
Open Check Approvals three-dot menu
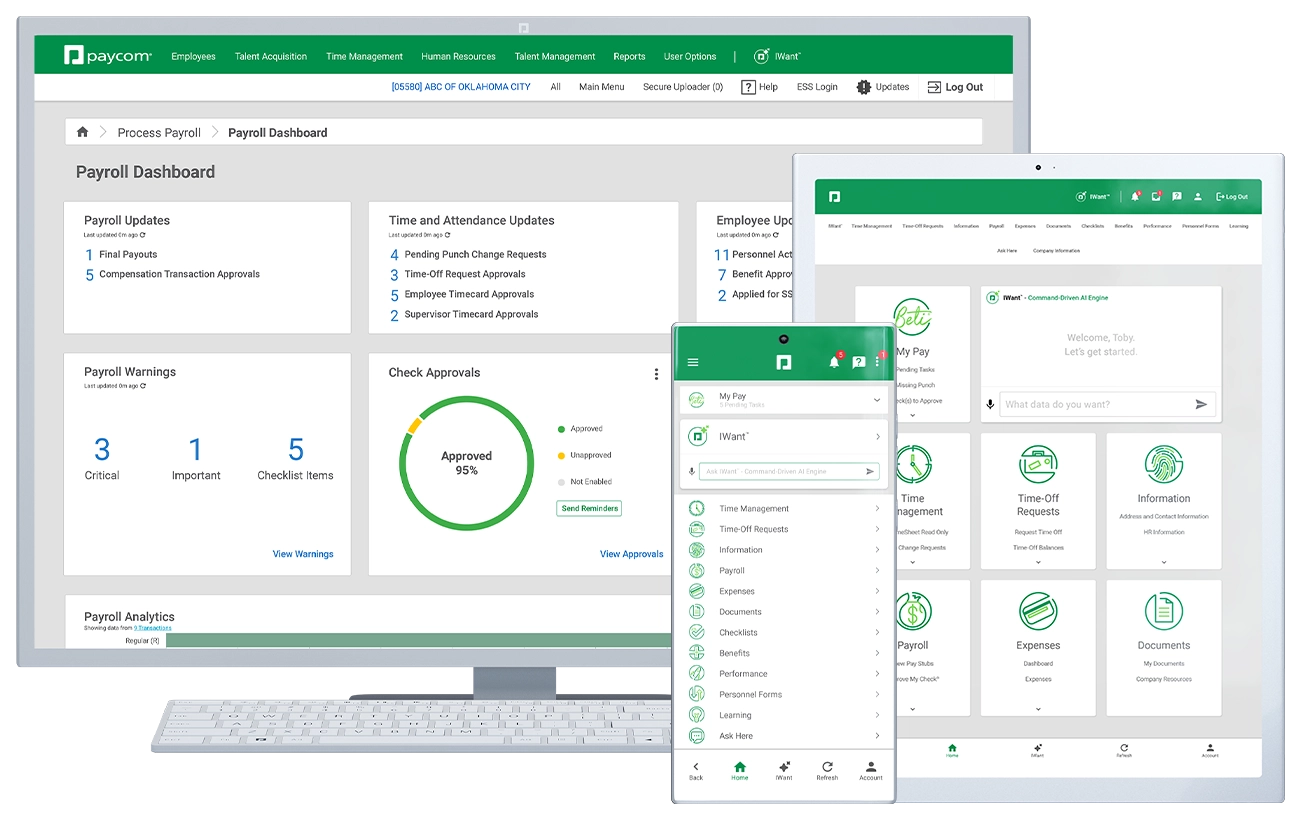(656, 374)
